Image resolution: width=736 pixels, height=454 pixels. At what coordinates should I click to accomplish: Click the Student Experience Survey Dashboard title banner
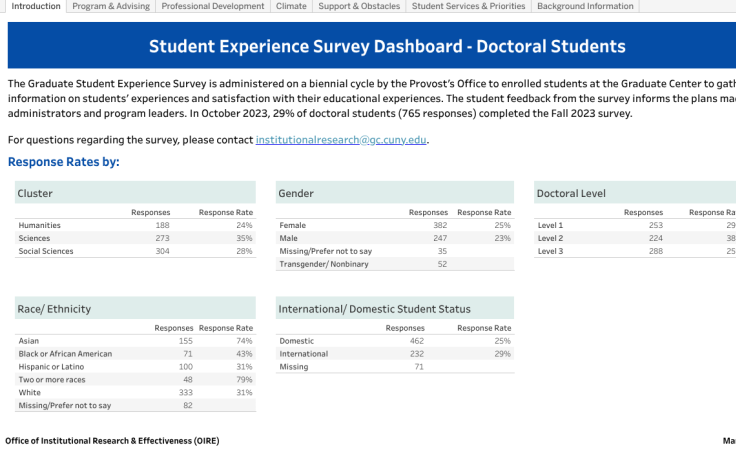point(387,46)
